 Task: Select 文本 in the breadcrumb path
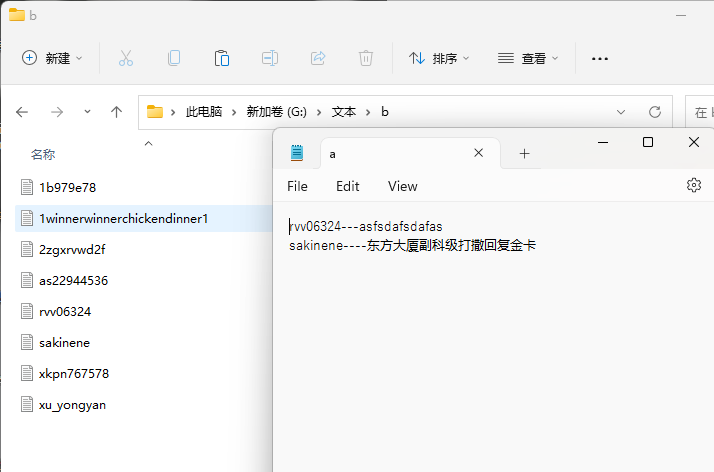click(x=344, y=112)
